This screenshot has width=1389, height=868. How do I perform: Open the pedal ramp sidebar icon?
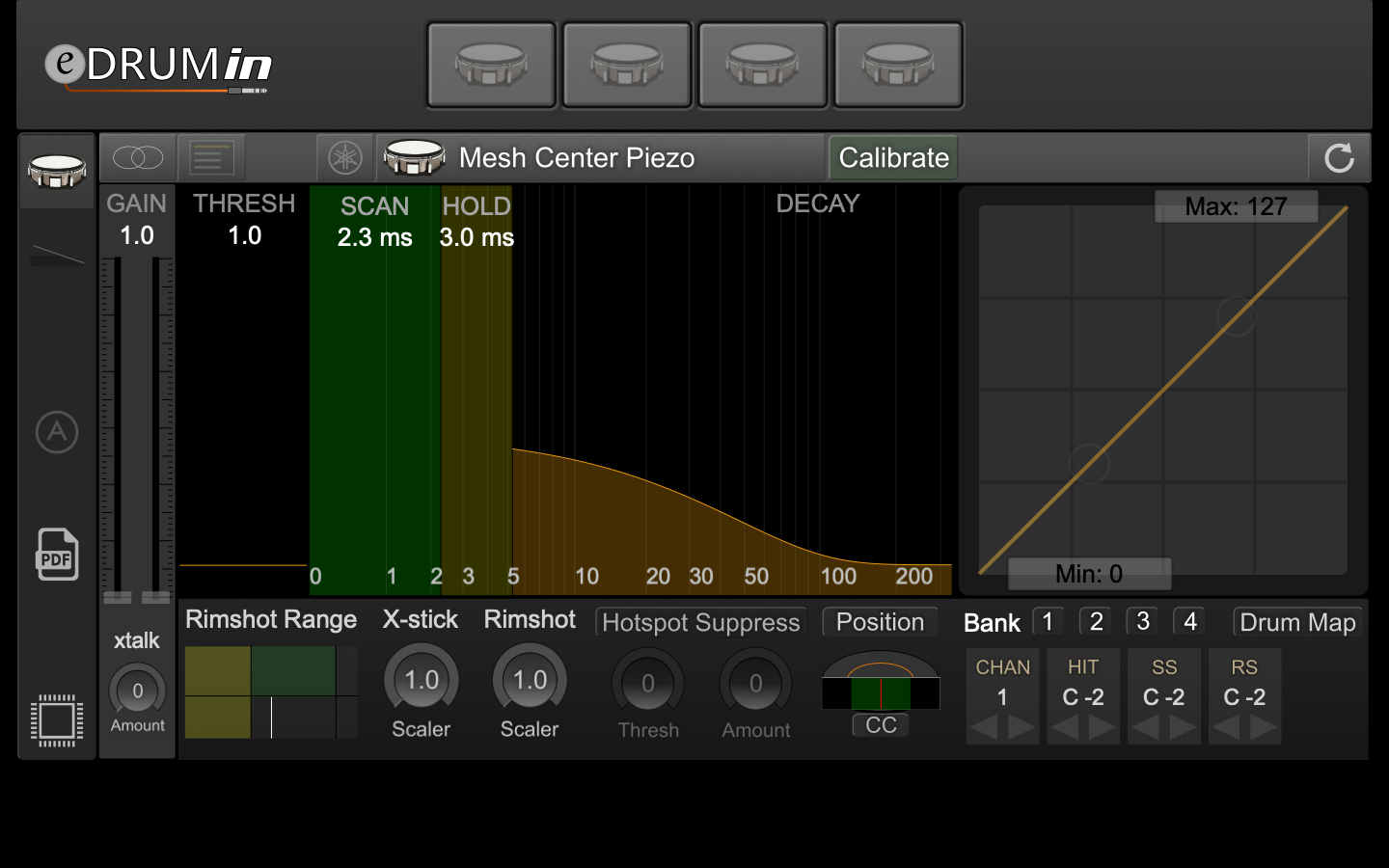tap(57, 255)
